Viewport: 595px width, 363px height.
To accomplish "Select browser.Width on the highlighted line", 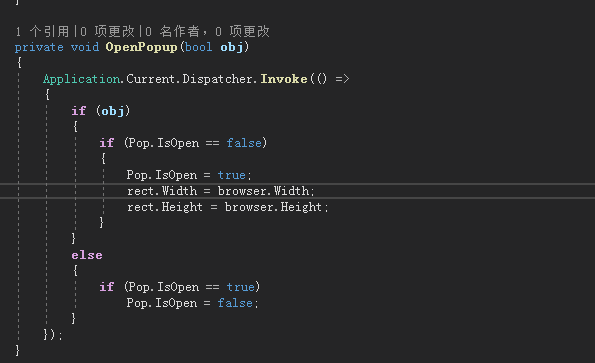I will (264, 191).
